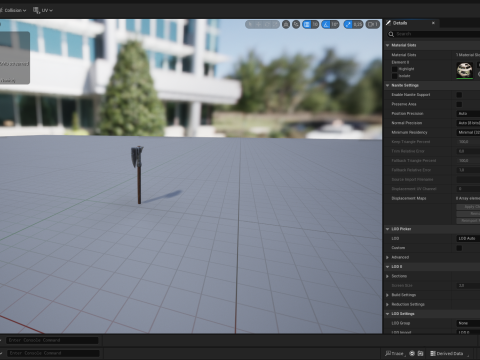Viewport: 480px width, 360px height.
Task: Expand Reduction Settings
Action: [388, 304]
